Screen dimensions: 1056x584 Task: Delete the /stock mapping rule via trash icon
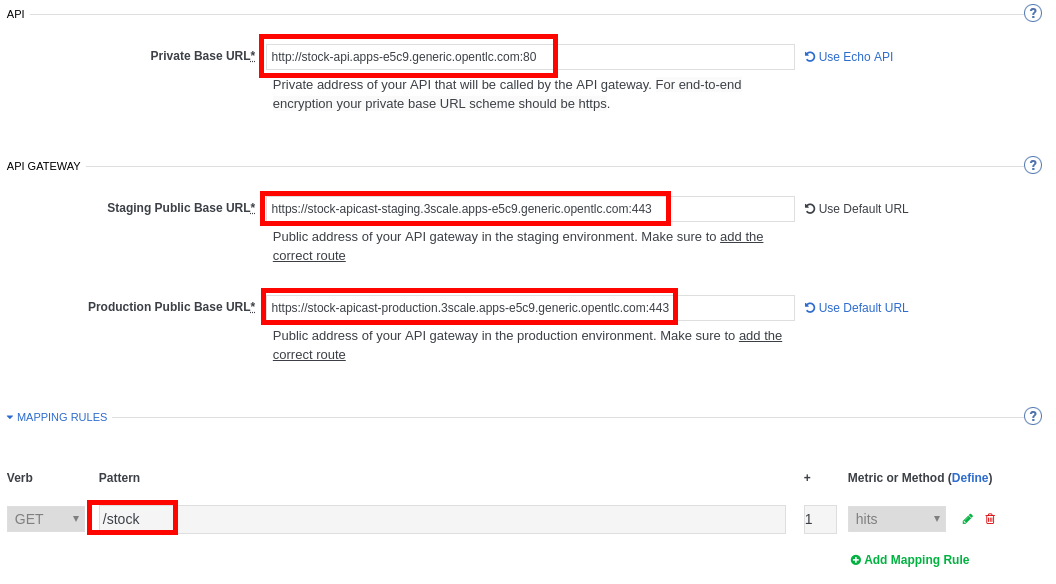tap(990, 519)
